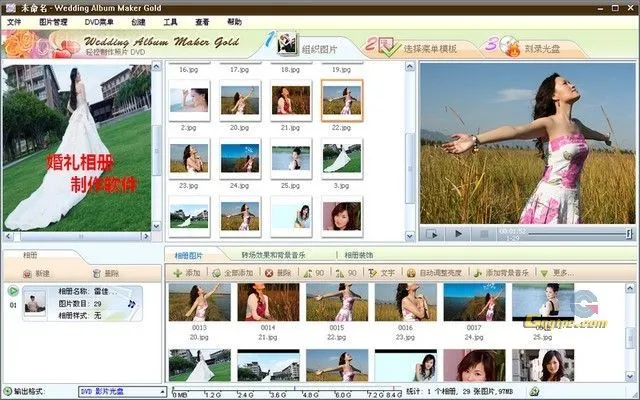
Task: Click right arrow of left preview horizontal scrollbar
Action: click(x=146, y=236)
